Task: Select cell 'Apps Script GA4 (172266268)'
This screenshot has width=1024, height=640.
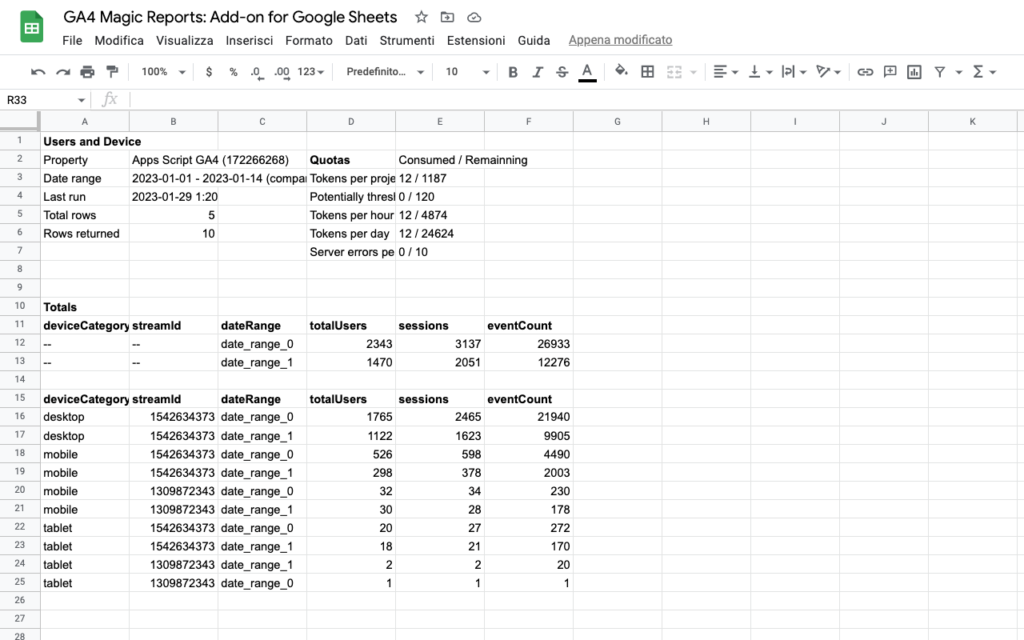Action: (173, 160)
